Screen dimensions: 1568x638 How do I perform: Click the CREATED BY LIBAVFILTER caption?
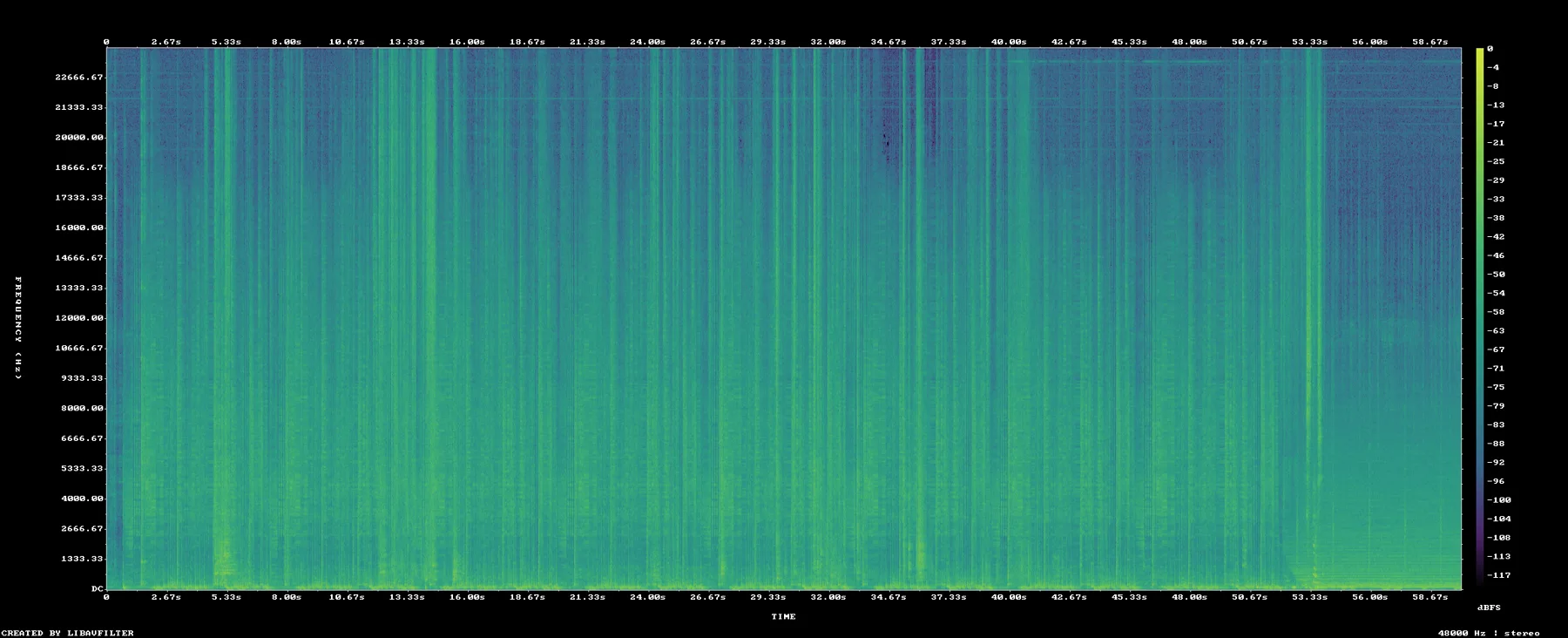[x=68, y=633]
